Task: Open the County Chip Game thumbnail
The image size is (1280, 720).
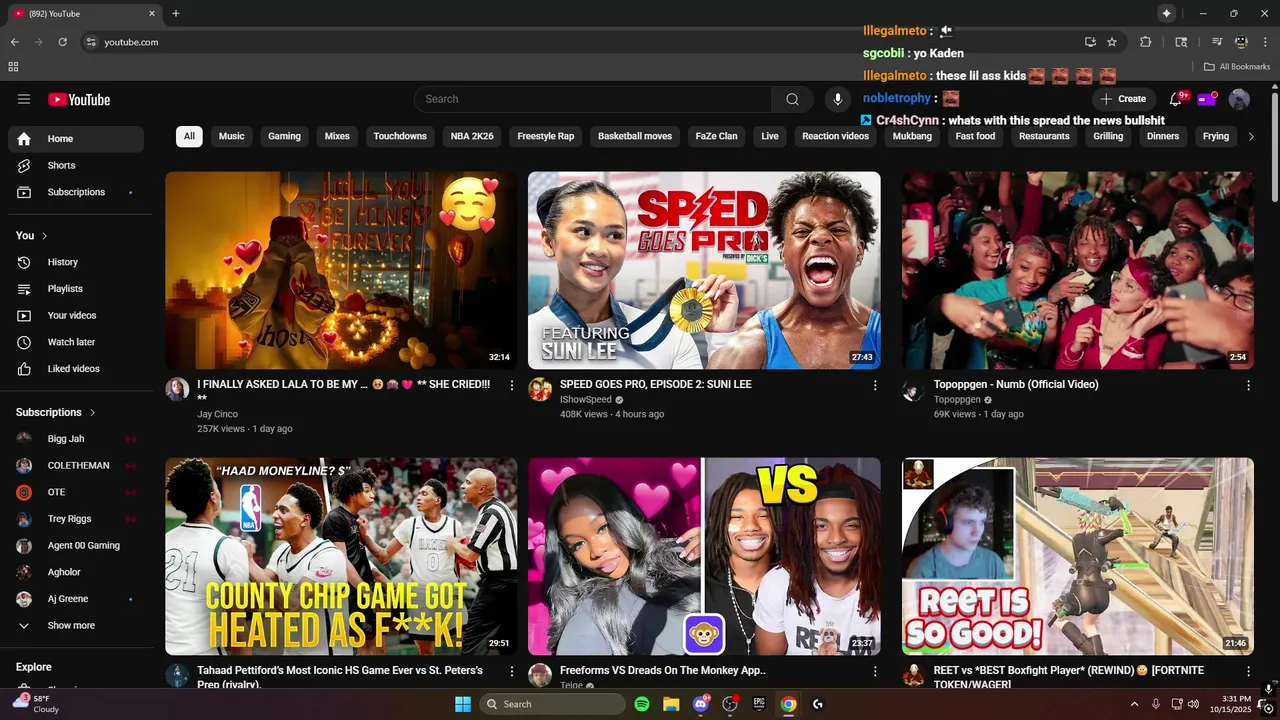Action: click(341, 556)
